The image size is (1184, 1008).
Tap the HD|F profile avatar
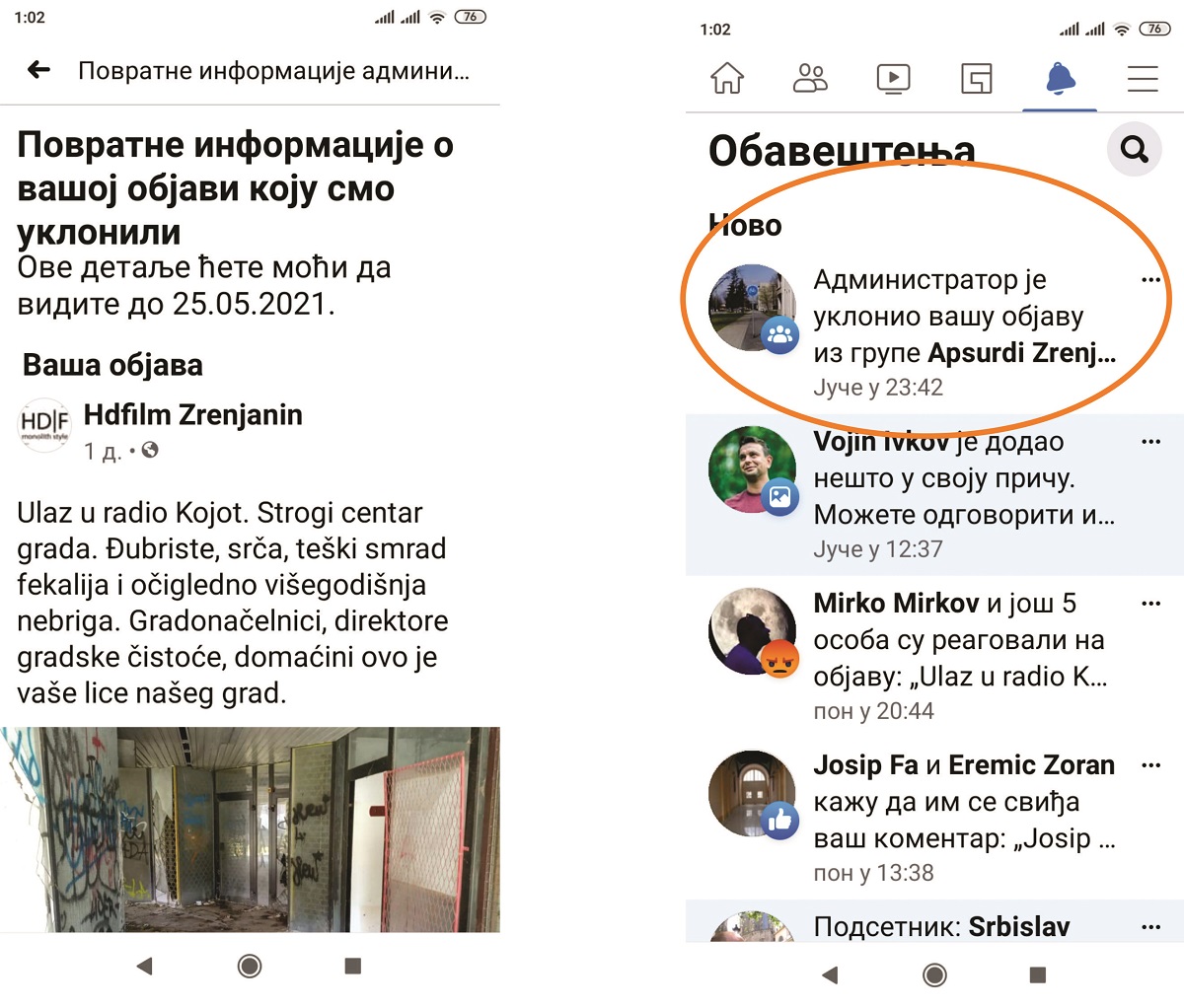(x=45, y=425)
